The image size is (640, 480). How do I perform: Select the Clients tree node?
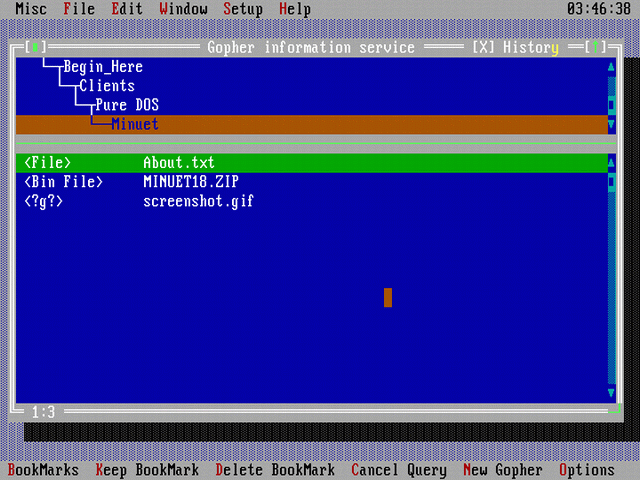coord(106,86)
